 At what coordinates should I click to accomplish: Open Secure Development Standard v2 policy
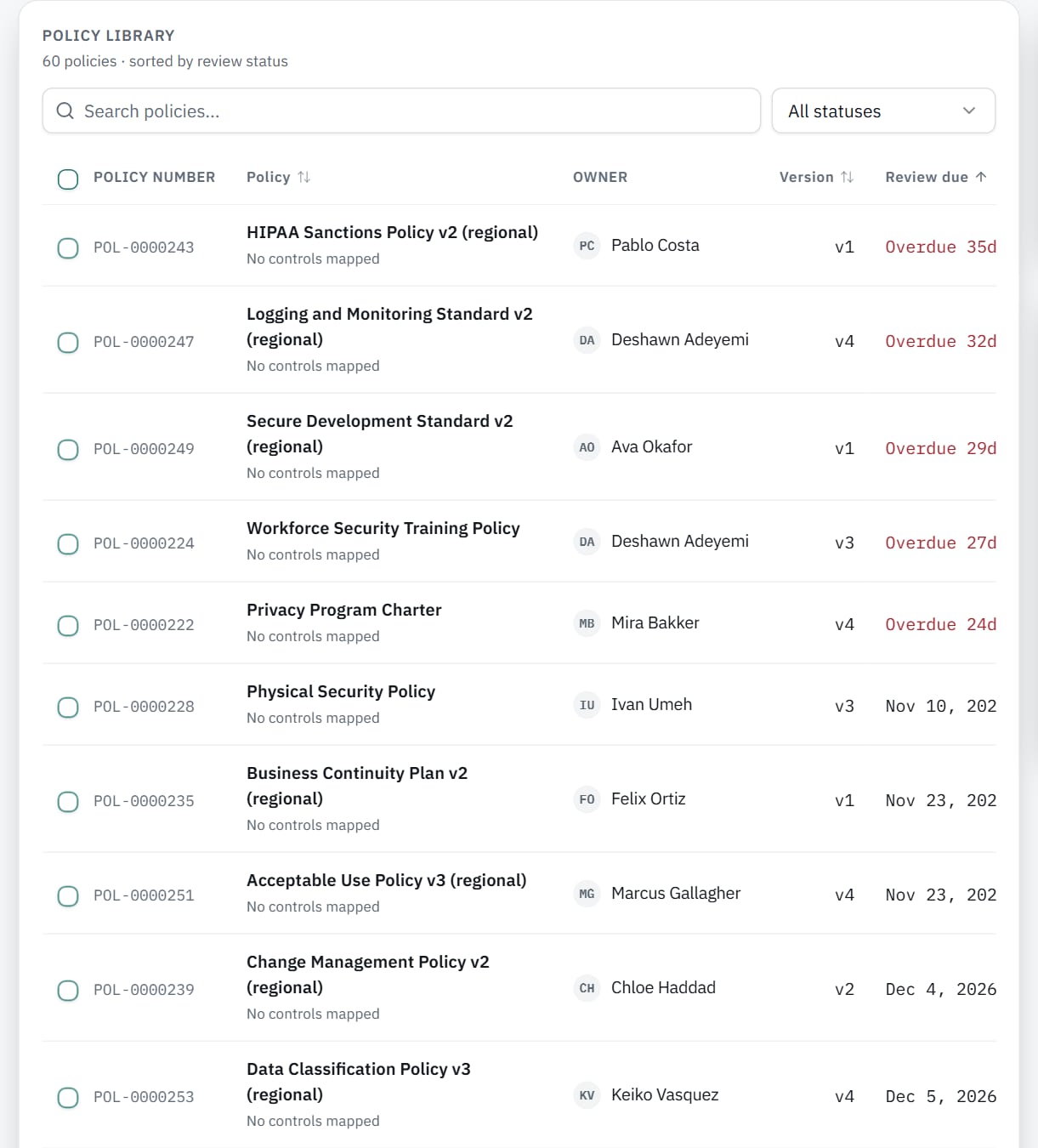click(379, 434)
